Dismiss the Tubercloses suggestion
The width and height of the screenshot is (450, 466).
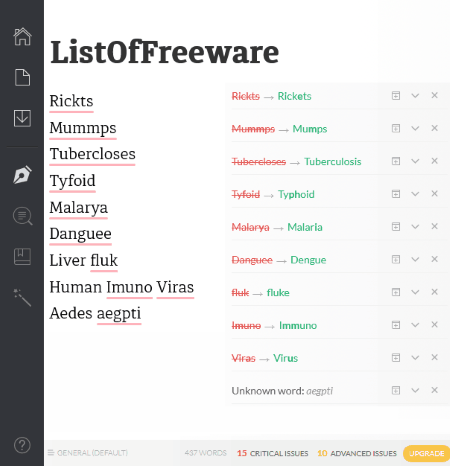point(434,161)
